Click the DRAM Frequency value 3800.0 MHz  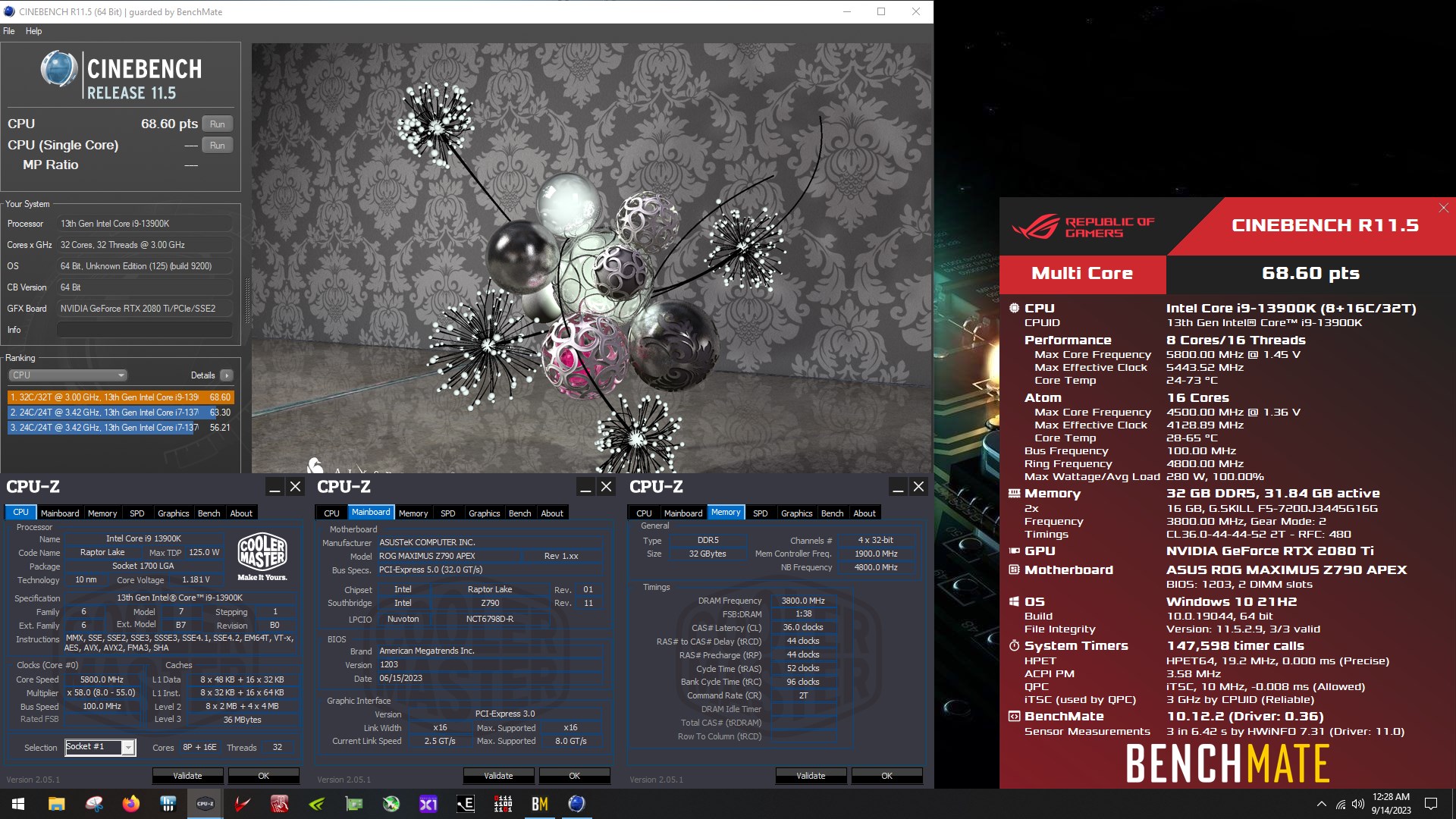tap(804, 601)
